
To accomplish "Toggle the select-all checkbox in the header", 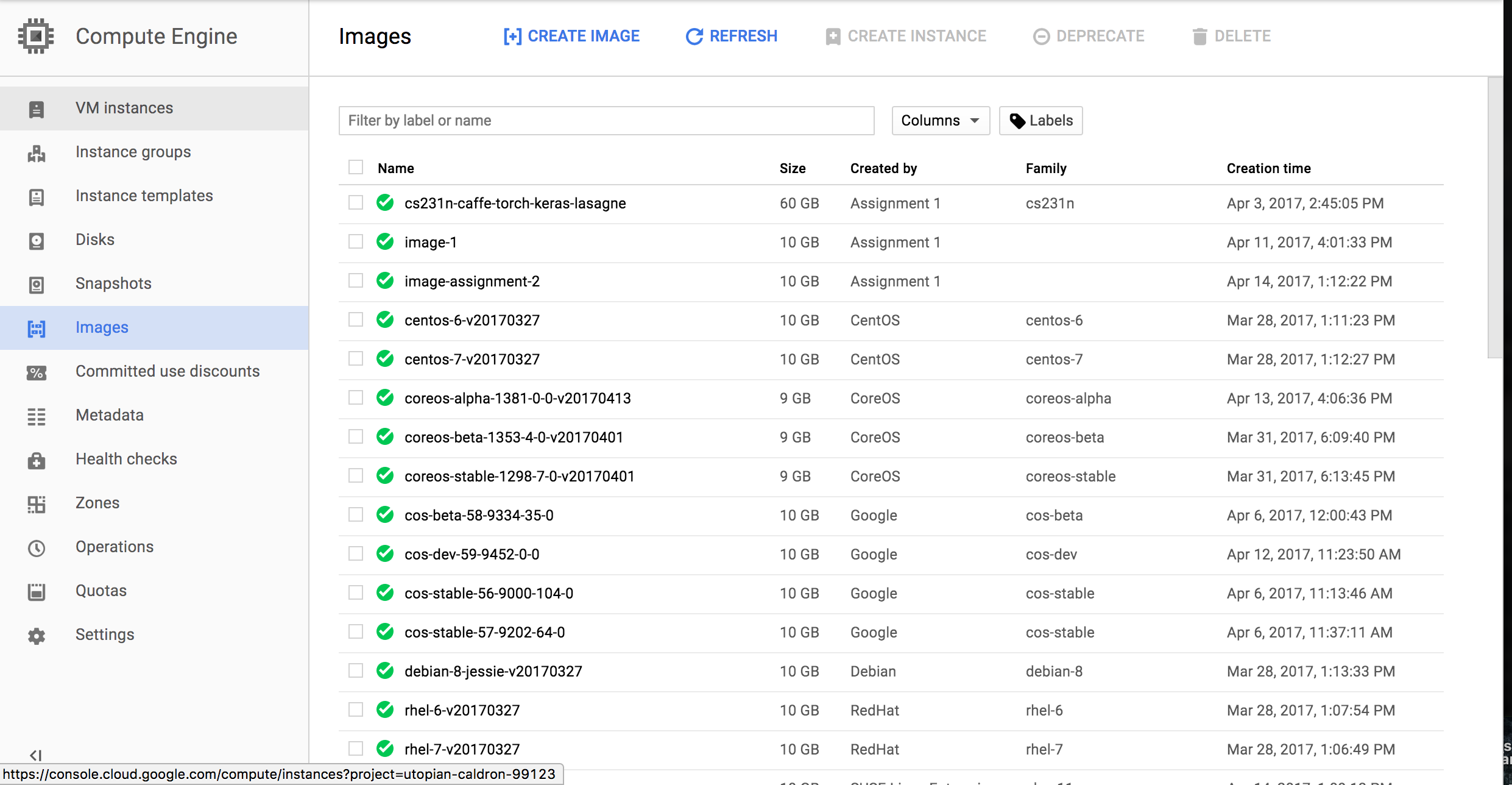I will (x=356, y=168).
